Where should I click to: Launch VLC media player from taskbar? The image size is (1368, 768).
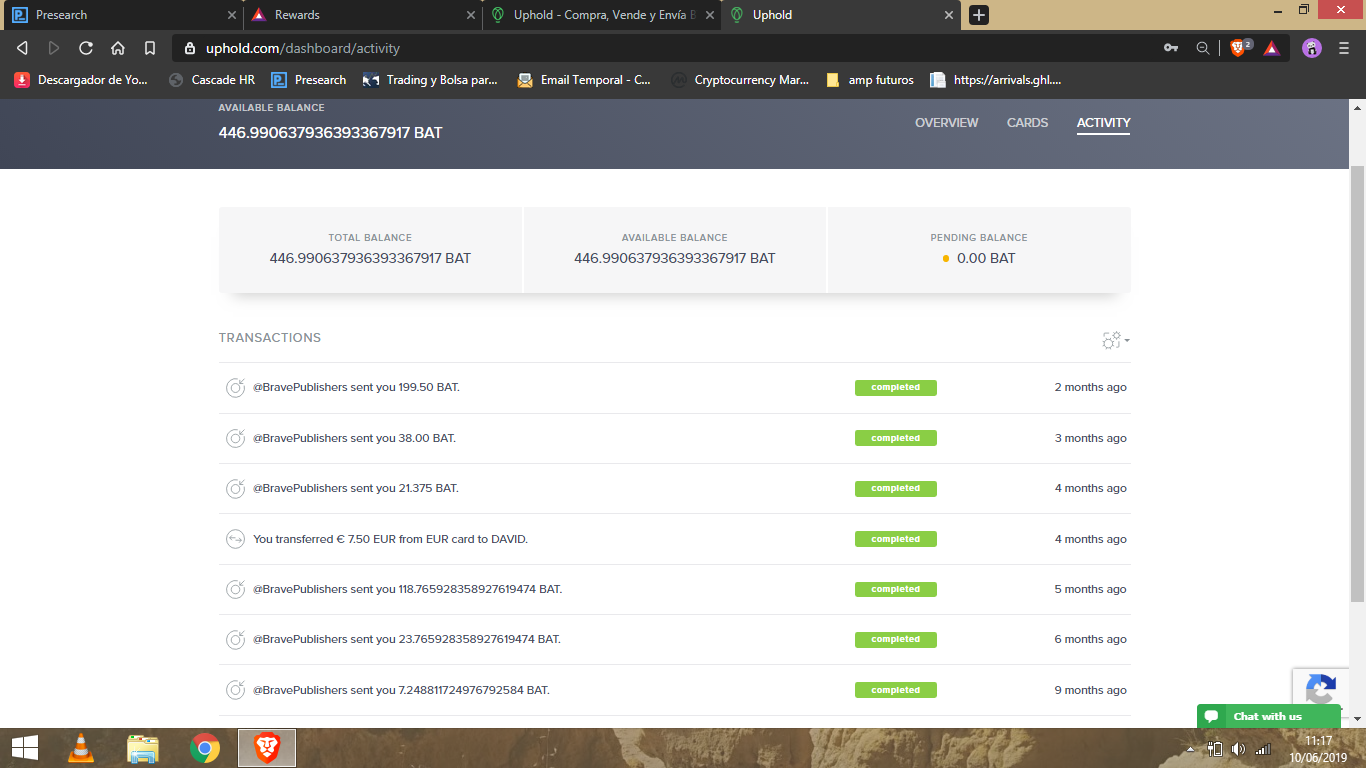[x=81, y=748]
